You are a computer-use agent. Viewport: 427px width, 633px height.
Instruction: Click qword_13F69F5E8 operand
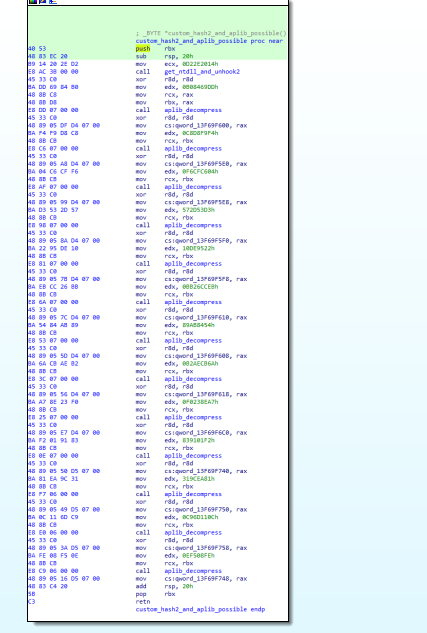pos(199,202)
